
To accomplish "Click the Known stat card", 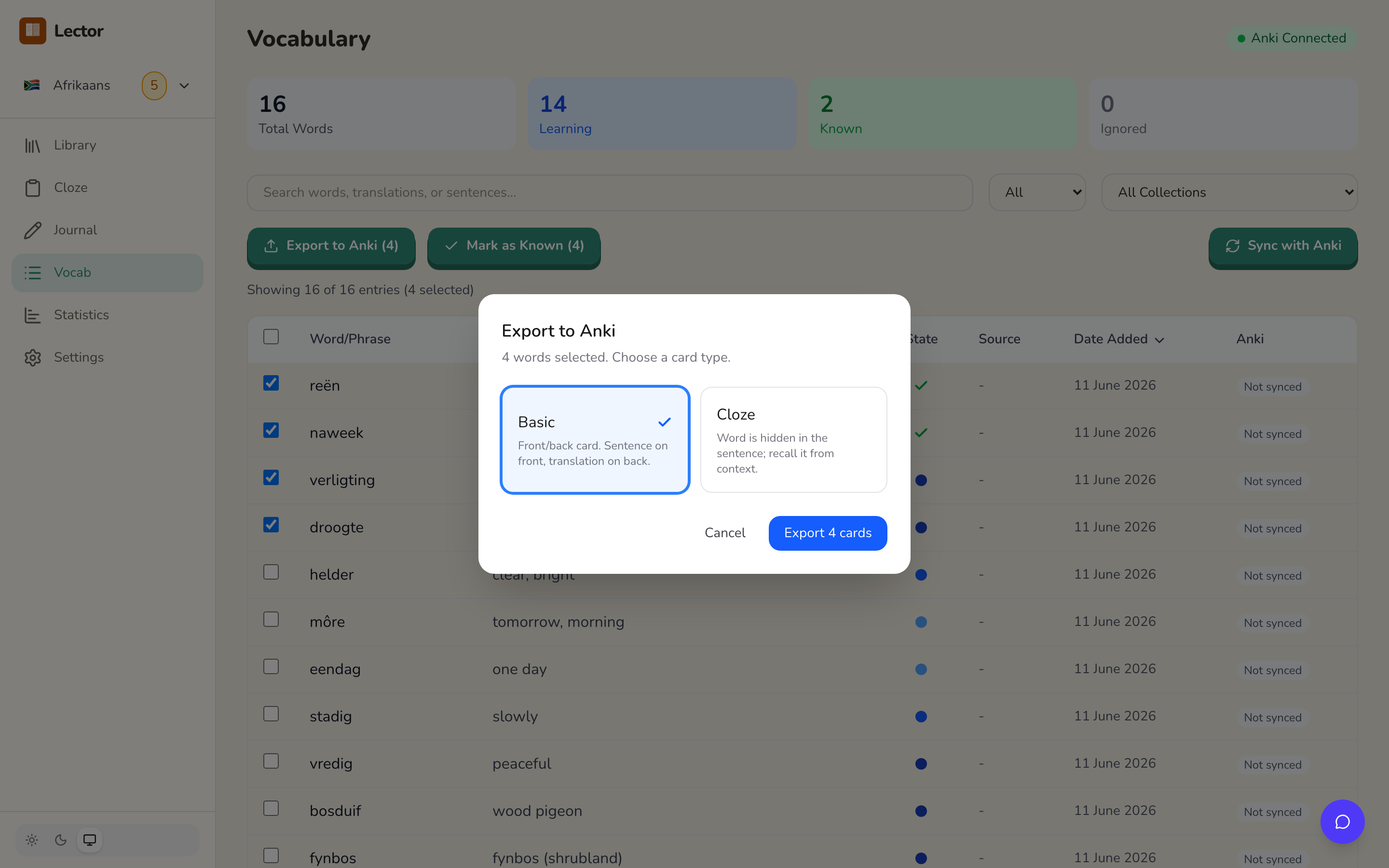I will pyautogui.click(x=942, y=114).
